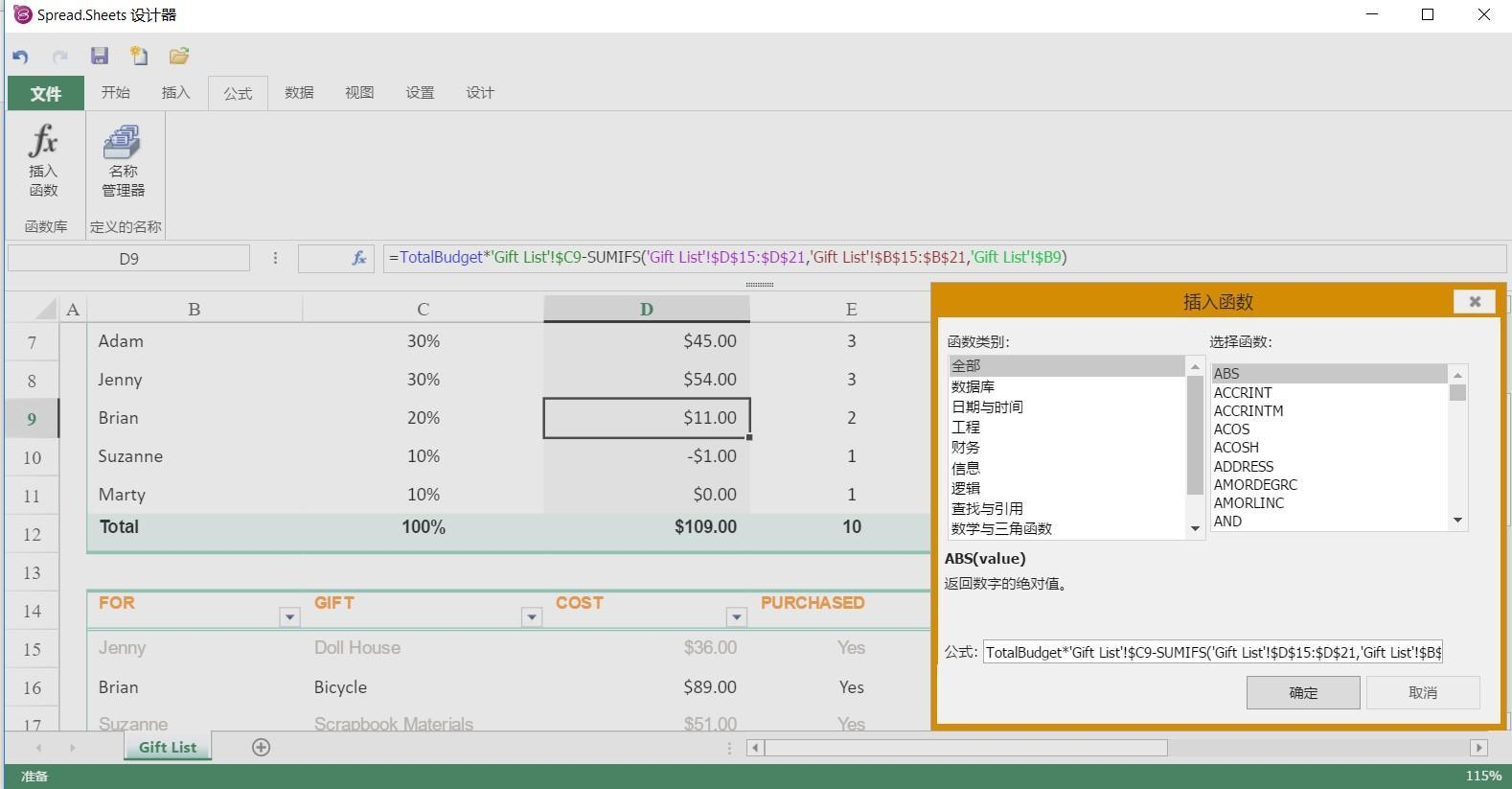Screen dimensions: 1512x789
Task: Cancel the dialog with 取消
Action: pos(1423,692)
